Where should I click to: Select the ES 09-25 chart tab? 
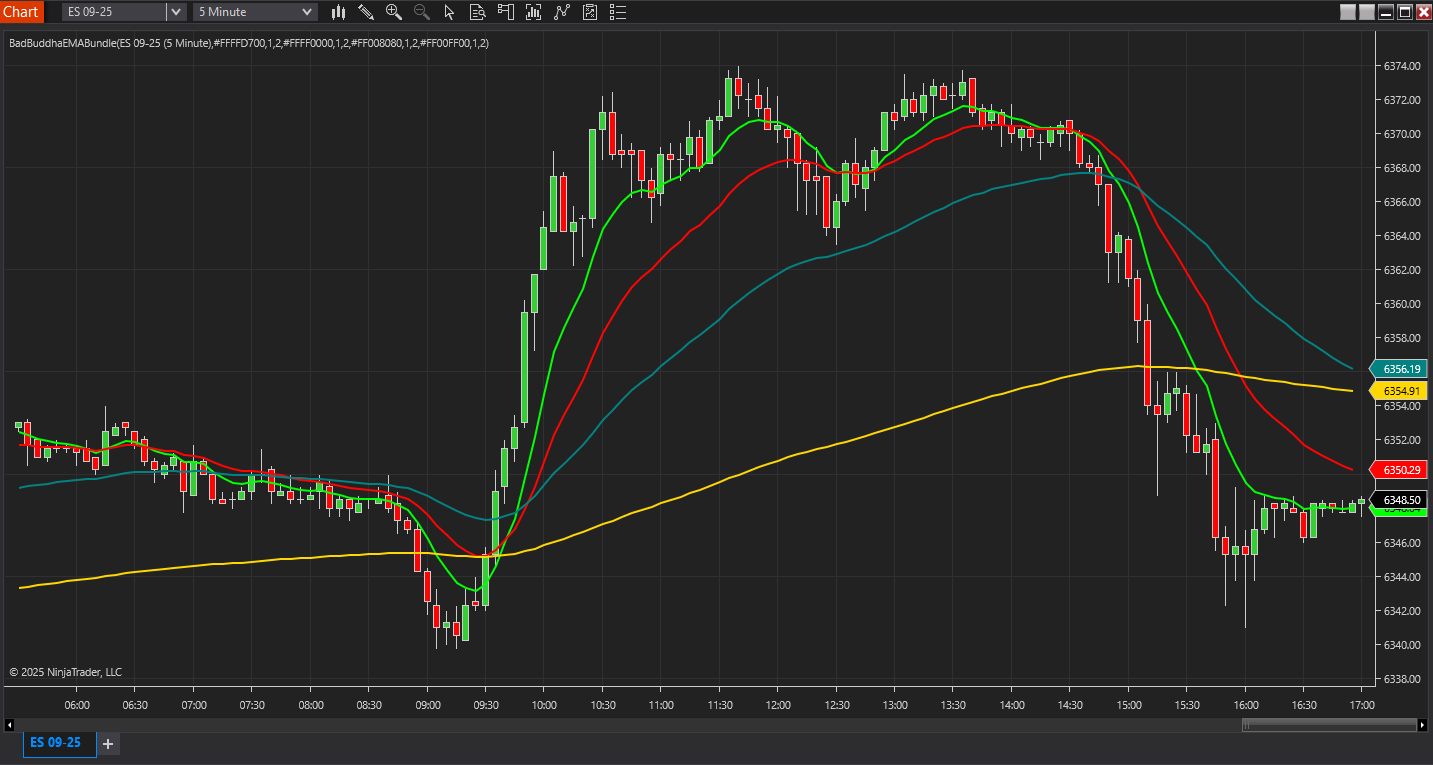[59, 743]
